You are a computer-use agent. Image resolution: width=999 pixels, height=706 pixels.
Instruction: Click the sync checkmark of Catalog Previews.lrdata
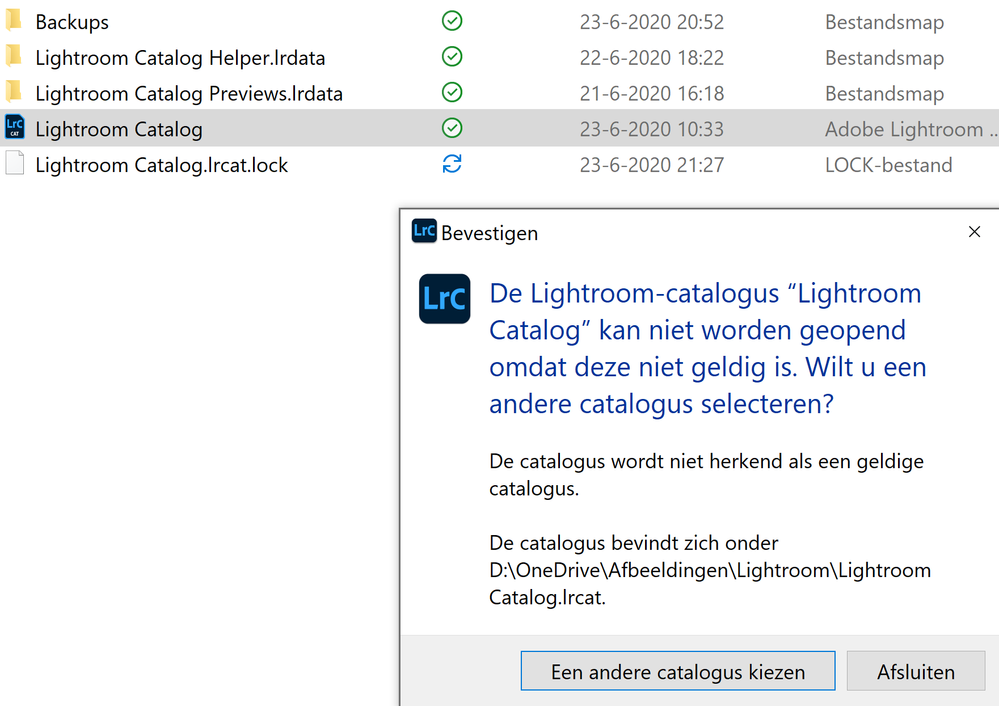[452, 92]
